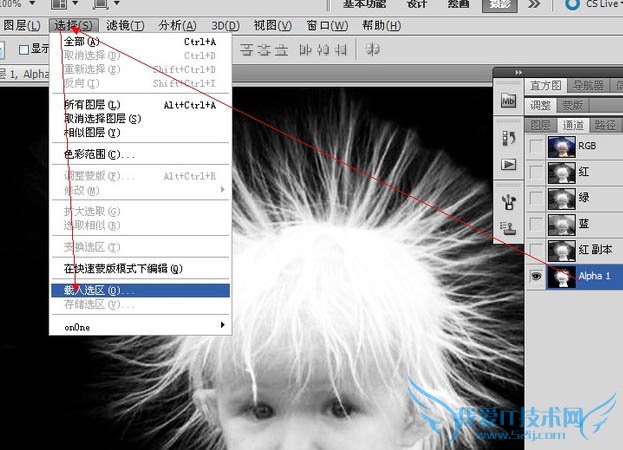This screenshot has height=450, width=623.
Task: Click the align right edges icon
Action: pyautogui.click(x=341, y=50)
